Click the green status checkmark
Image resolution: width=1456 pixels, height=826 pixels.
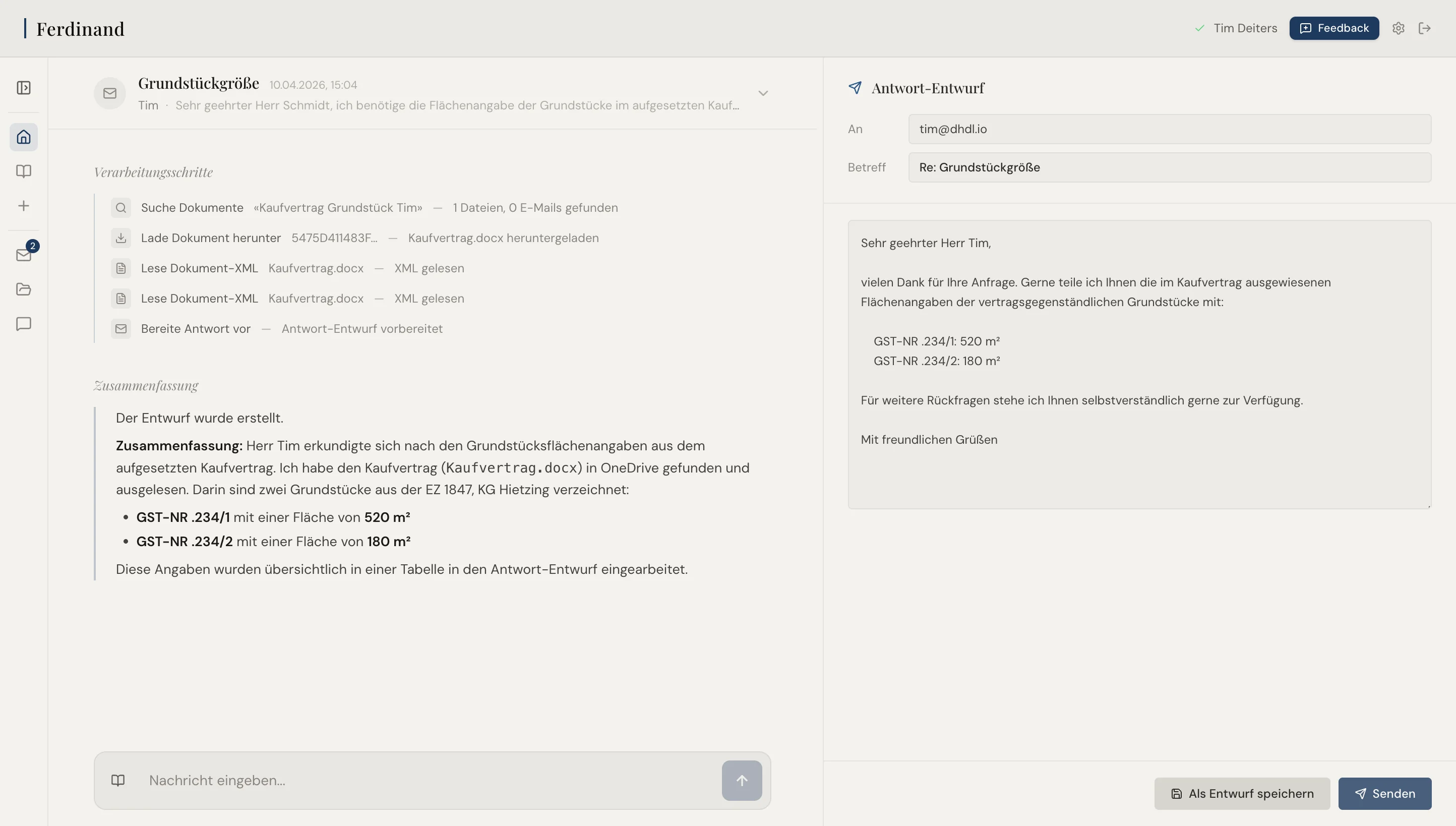[x=1199, y=28]
